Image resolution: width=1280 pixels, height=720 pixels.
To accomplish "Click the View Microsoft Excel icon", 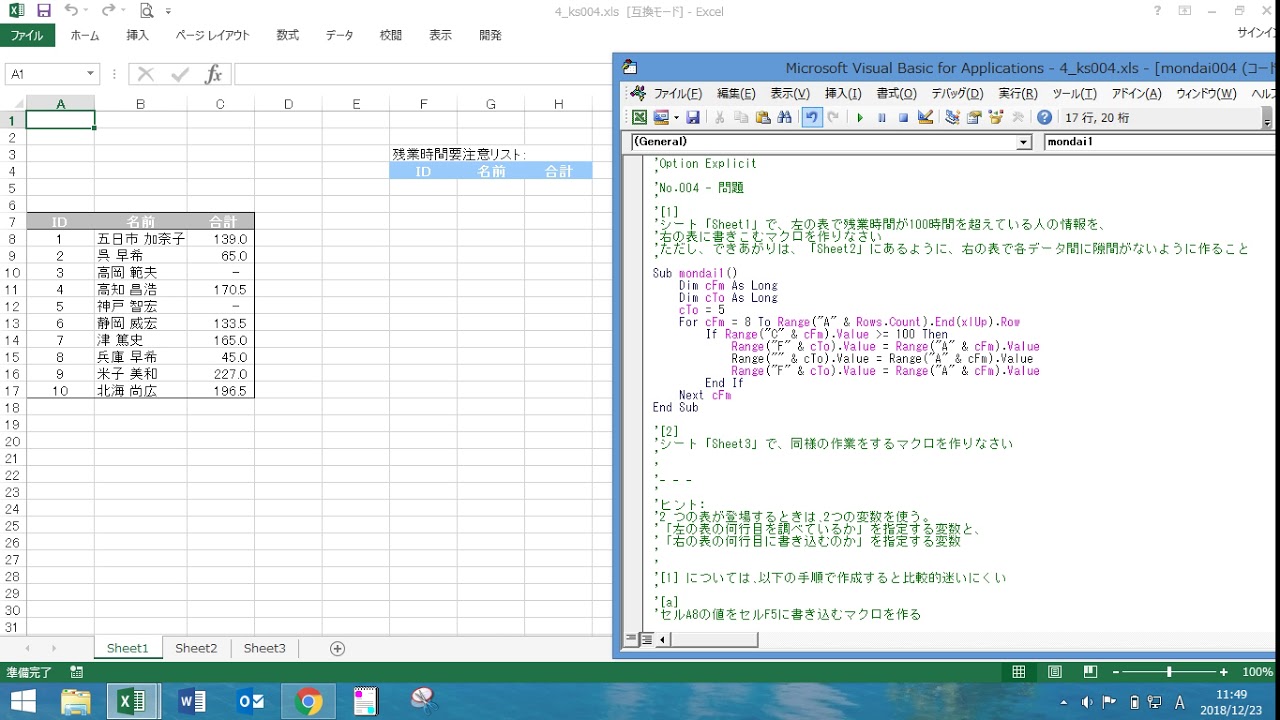I will tap(639, 118).
